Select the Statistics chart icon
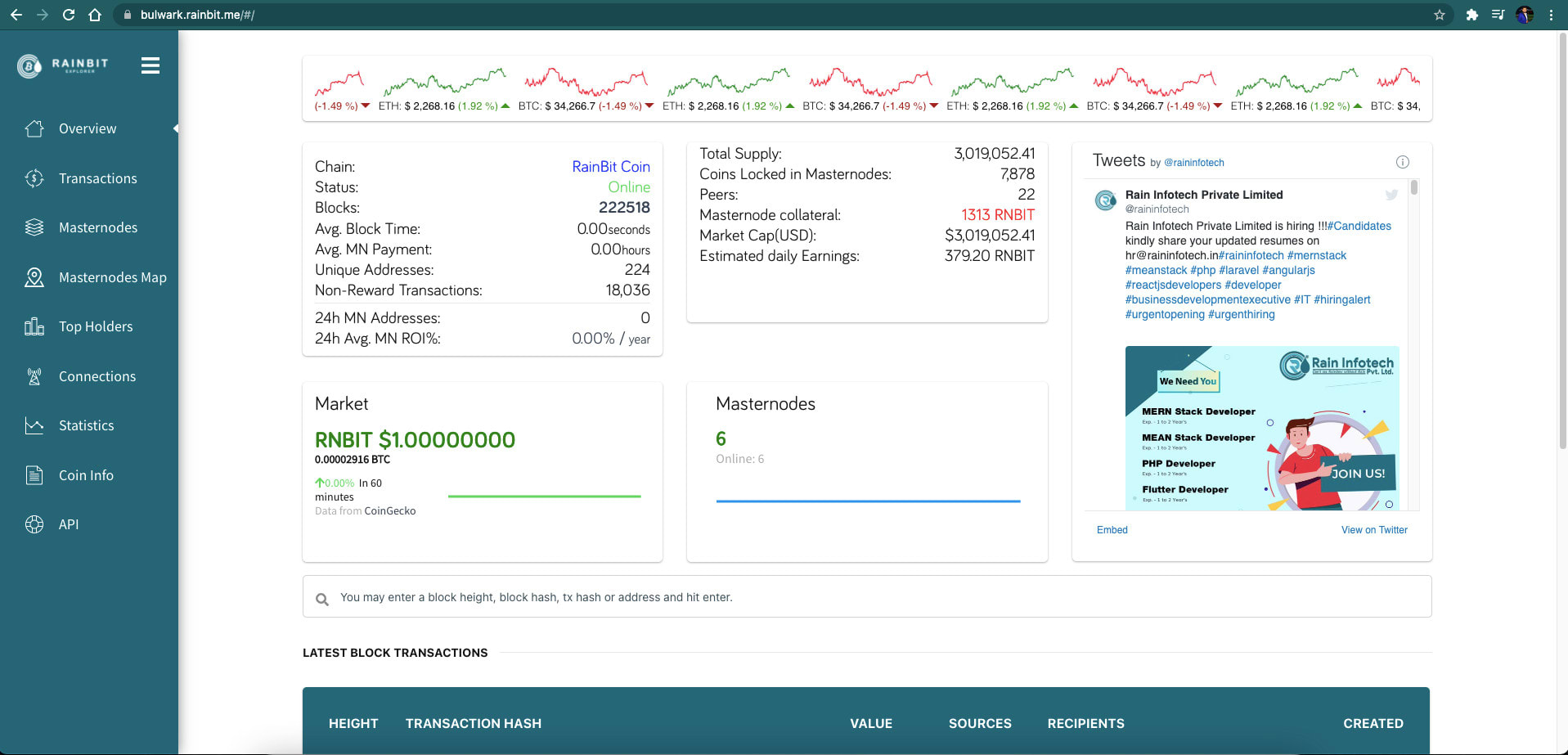This screenshot has height=755, width=1568. pos(34,425)
